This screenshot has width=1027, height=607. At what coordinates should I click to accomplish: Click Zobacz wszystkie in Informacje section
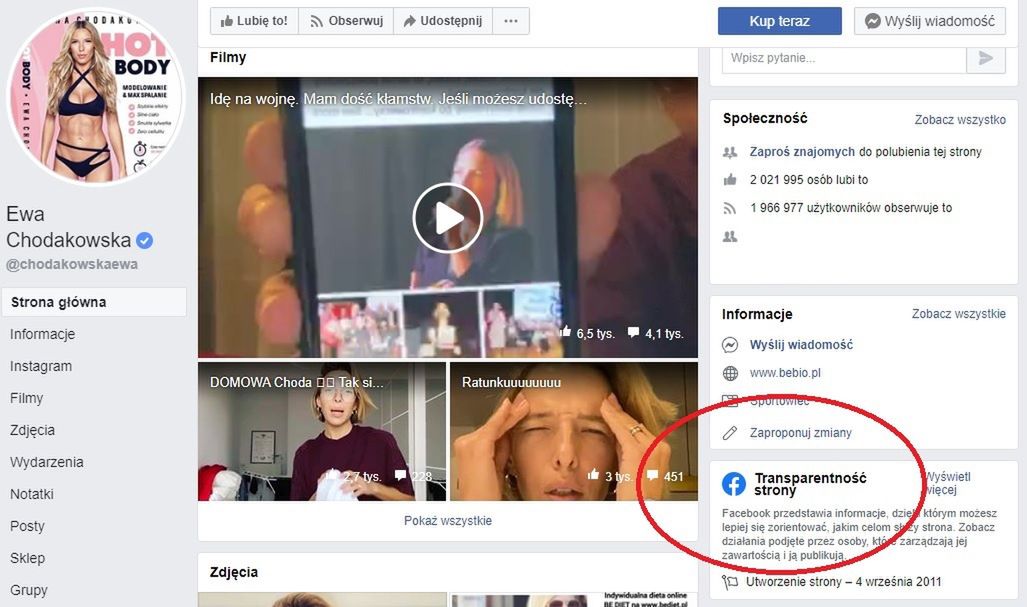(x=959, y=314)
